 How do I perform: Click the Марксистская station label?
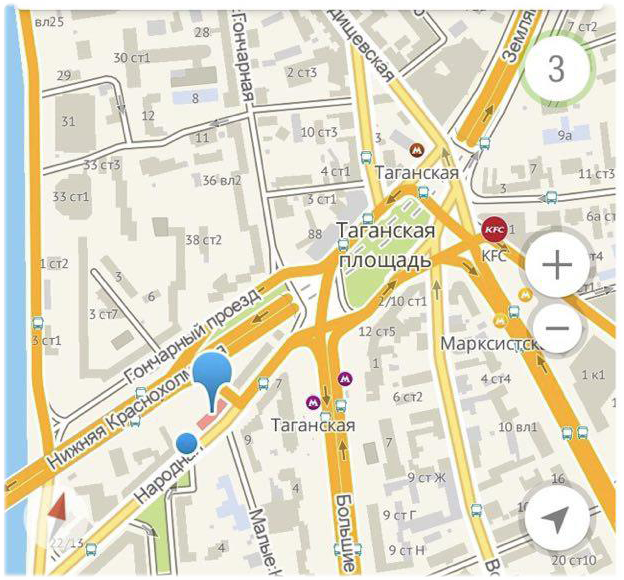[x=492, y=344]
